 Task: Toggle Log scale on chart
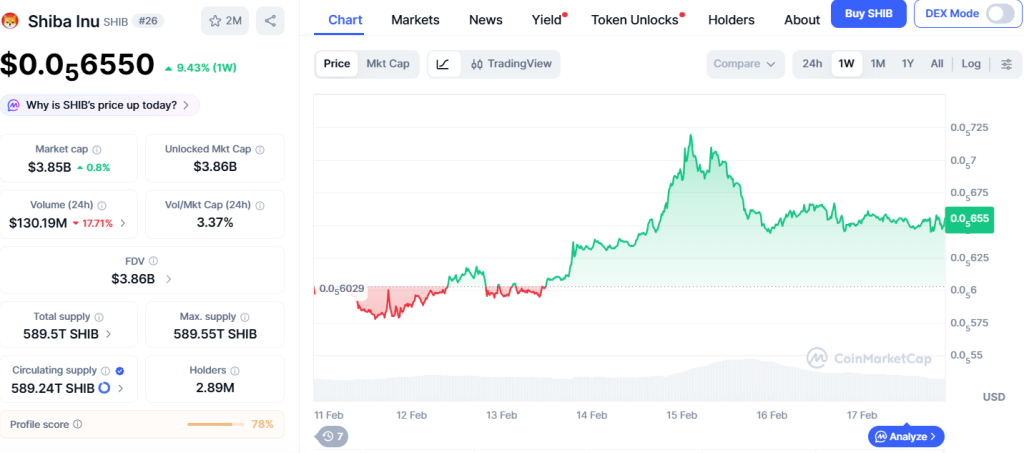pyautogui.click(x=971, y=64)
